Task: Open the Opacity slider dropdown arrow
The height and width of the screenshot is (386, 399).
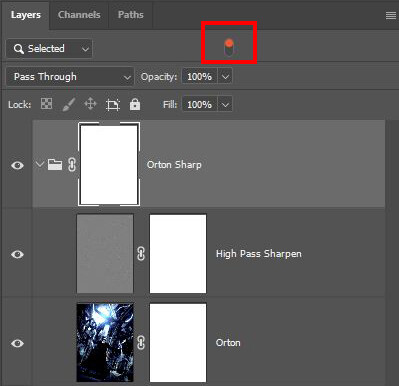Action: [225, 77]
